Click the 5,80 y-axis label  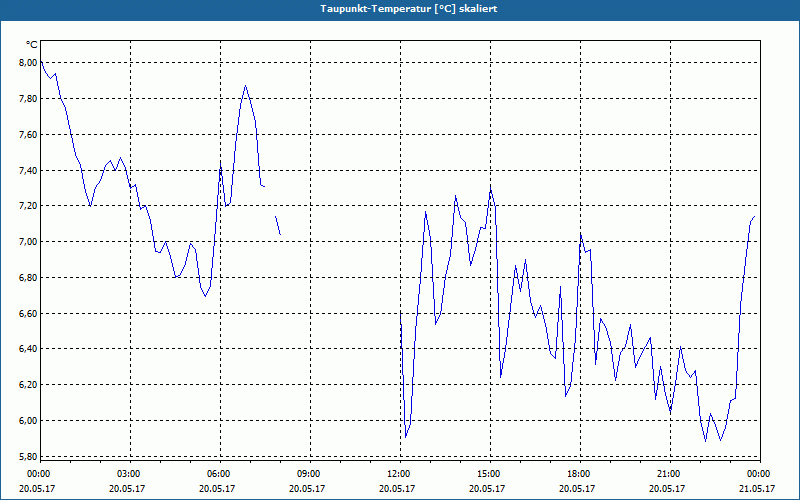pyautogui.click(x=29, y=456)
